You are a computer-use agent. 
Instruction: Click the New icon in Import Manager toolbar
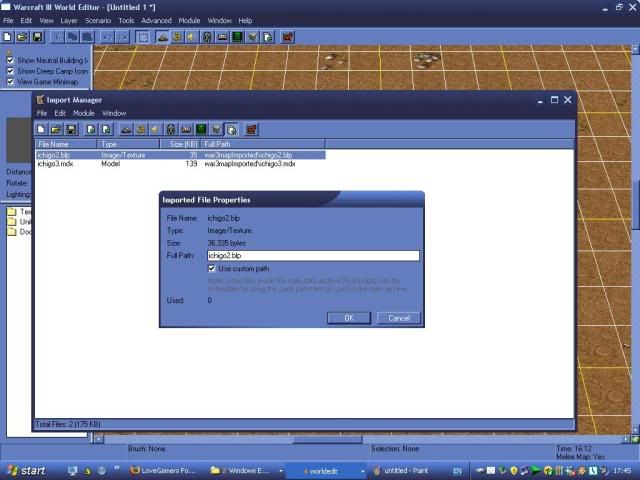pos(41,130)
